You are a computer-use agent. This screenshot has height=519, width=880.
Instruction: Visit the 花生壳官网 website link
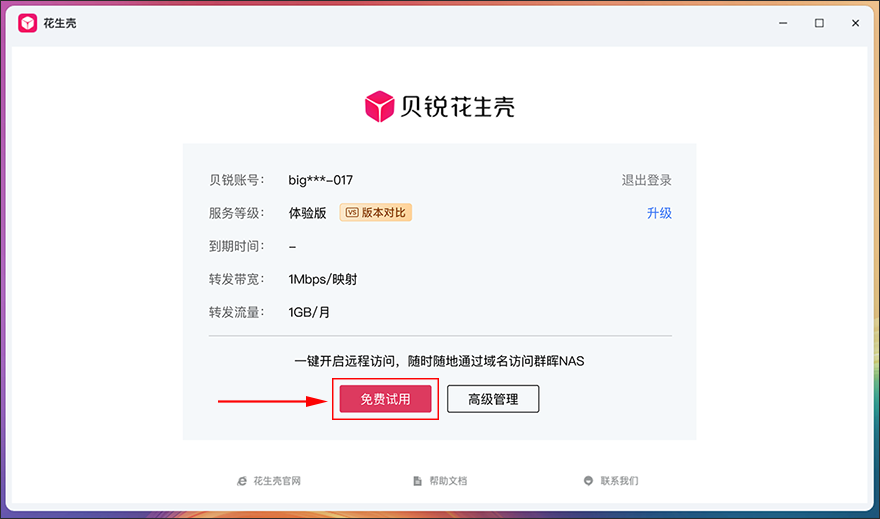pyautogui.click(x=277, y=481)
